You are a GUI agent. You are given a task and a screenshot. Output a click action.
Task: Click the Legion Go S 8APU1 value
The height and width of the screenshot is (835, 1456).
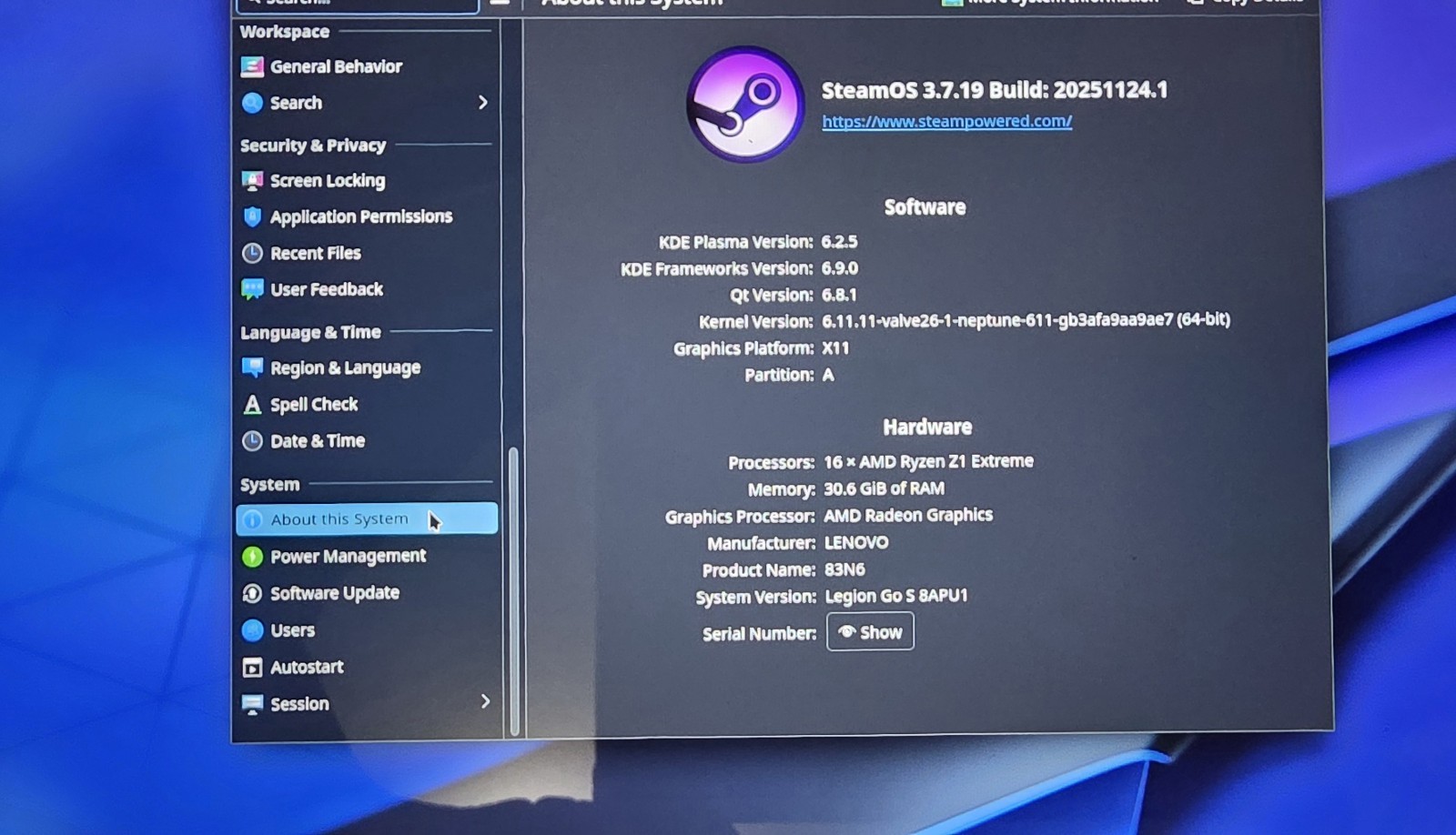tap(896, 596)
